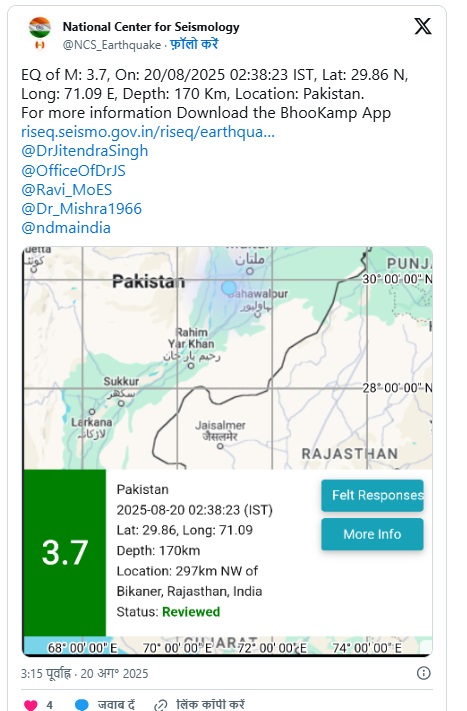Open @Ravi_MoES mention

[66, 190]
